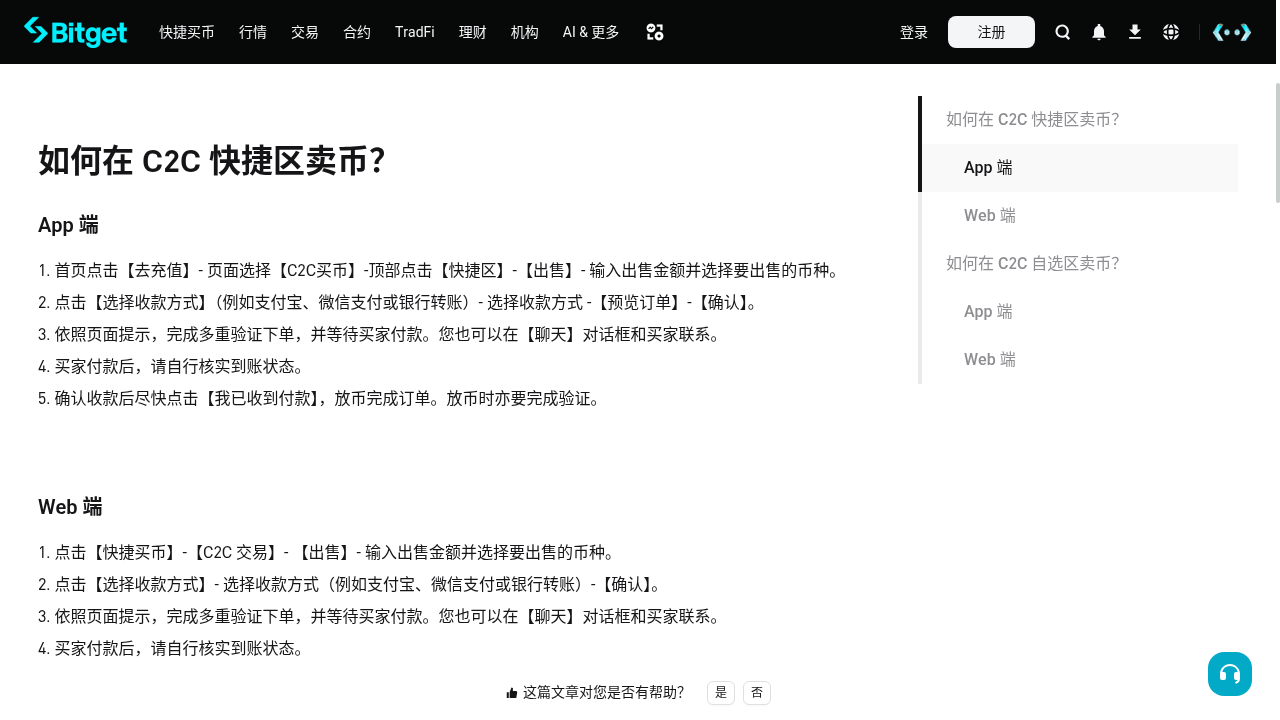Vote 是 that the article helped

(x=721, y=692)
